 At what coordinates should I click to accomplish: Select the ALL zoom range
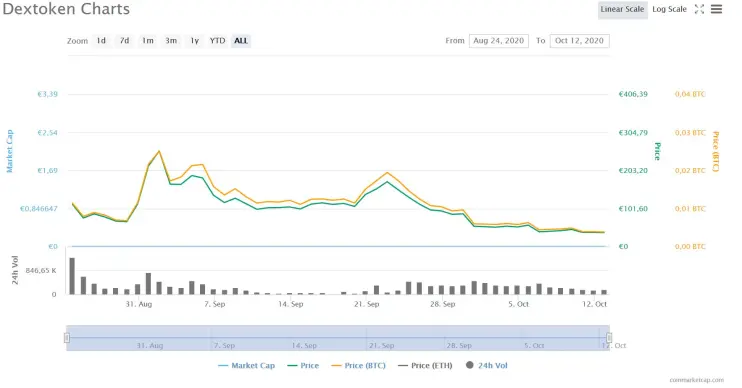[241, 41]
